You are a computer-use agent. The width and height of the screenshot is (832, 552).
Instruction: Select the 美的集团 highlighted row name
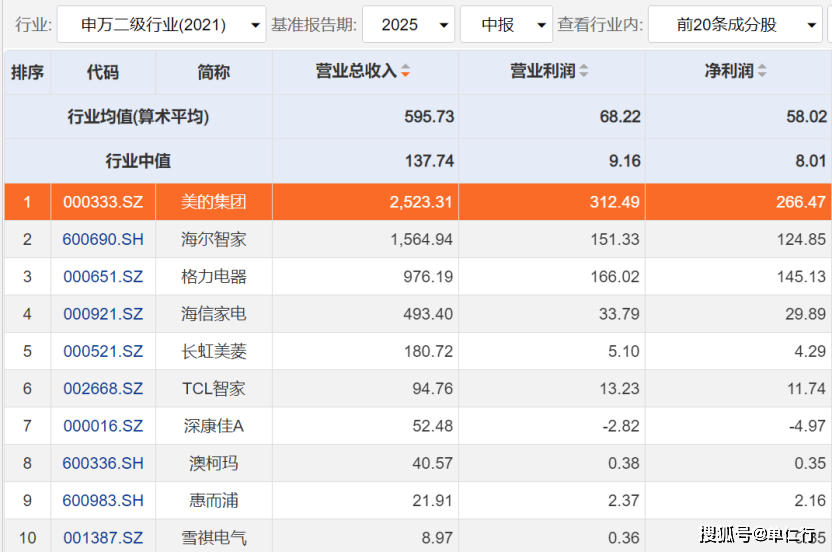coord(213,202)
